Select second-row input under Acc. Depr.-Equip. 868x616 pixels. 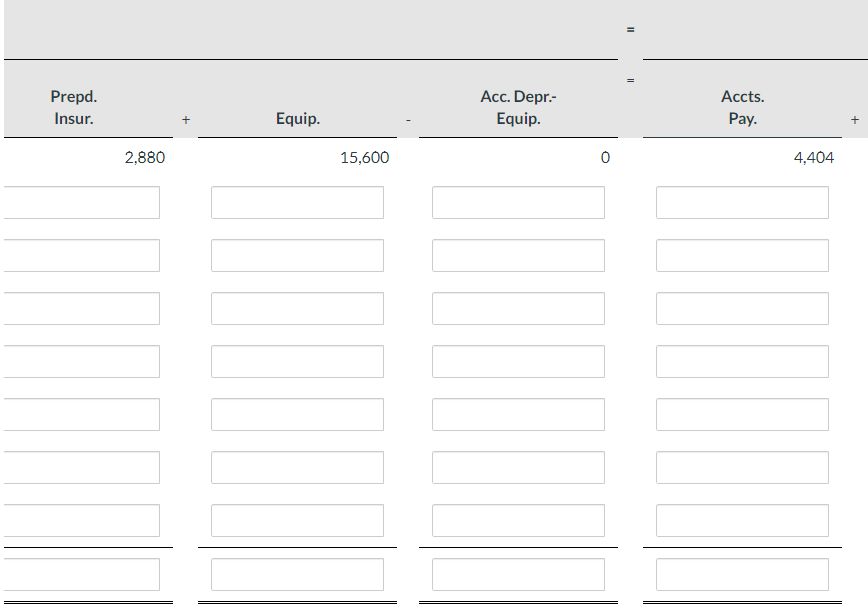click(518, 256)
